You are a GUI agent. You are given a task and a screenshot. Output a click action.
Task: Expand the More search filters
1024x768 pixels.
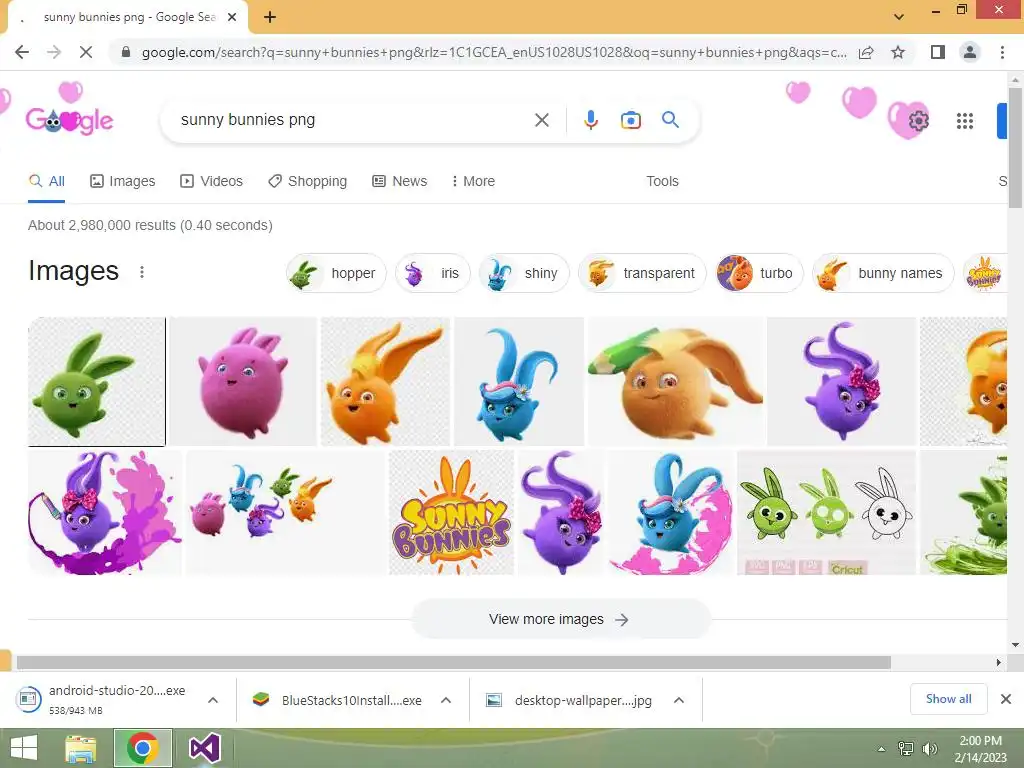pyautogui.click(x=473, y=181)
